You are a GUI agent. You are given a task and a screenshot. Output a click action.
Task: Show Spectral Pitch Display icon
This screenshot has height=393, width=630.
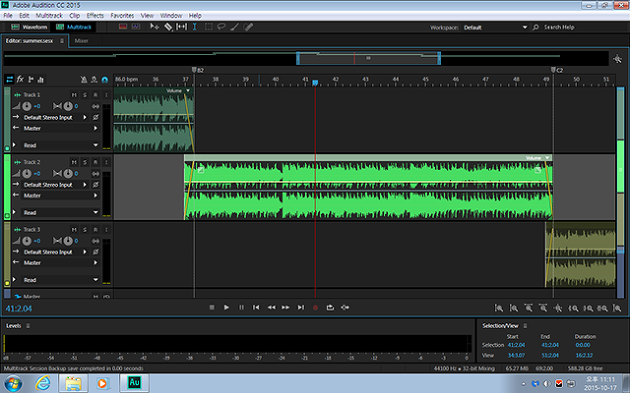[x=136, y=27]
